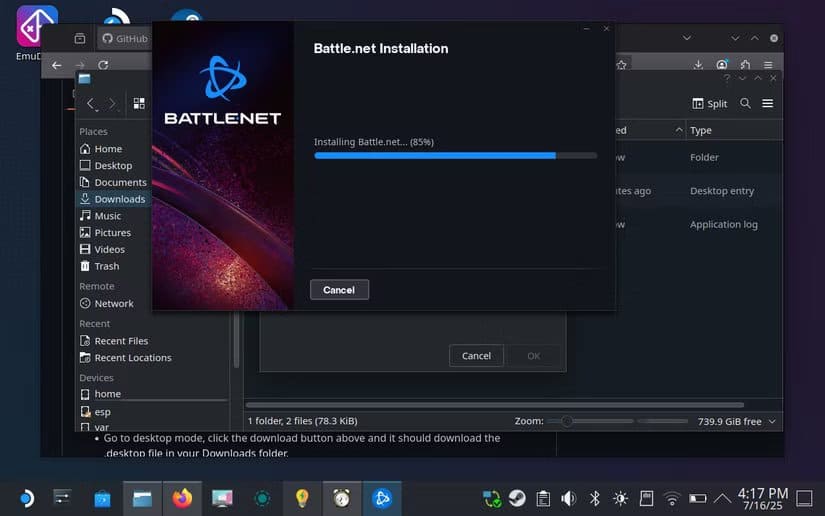Toggle sort order arrow on Modified column
The width and height of the screenshot is (825, 516).
[x=679, y=130]
